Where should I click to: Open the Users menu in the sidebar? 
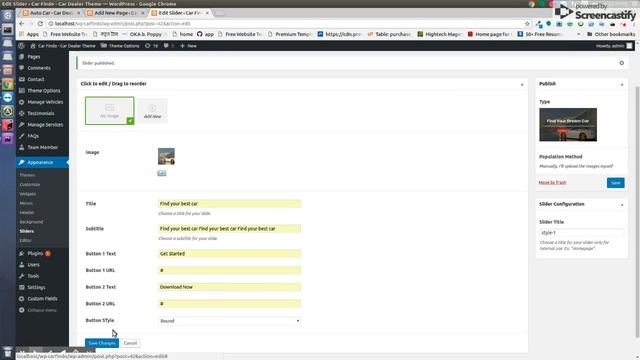pyautogui.click(x=33, y=264)
